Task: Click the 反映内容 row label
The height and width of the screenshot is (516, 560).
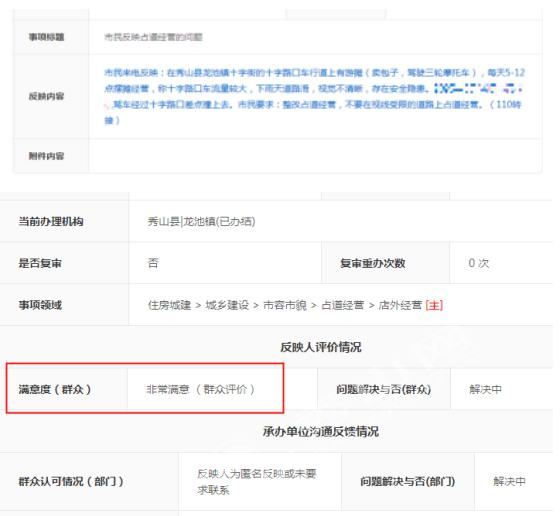Action: tap(46, 96)
